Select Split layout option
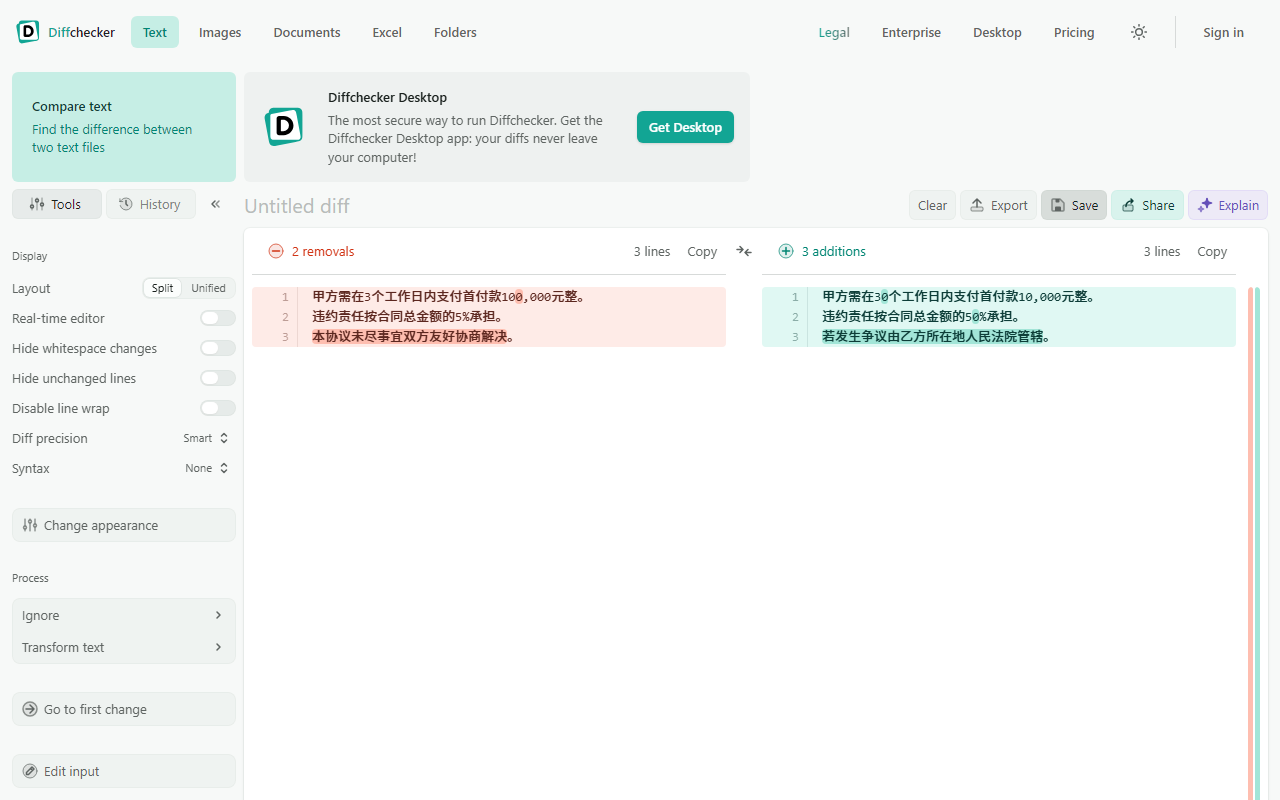 (163, 288)
